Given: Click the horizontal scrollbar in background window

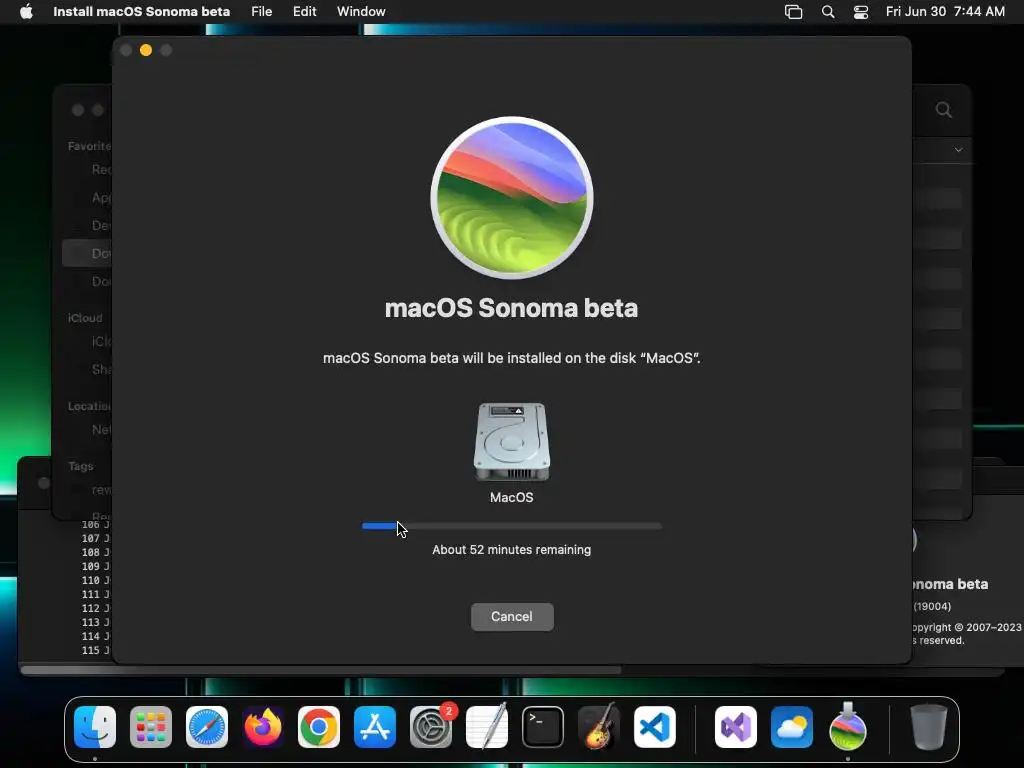Looking at the screenshot, I should click(321, 669).
